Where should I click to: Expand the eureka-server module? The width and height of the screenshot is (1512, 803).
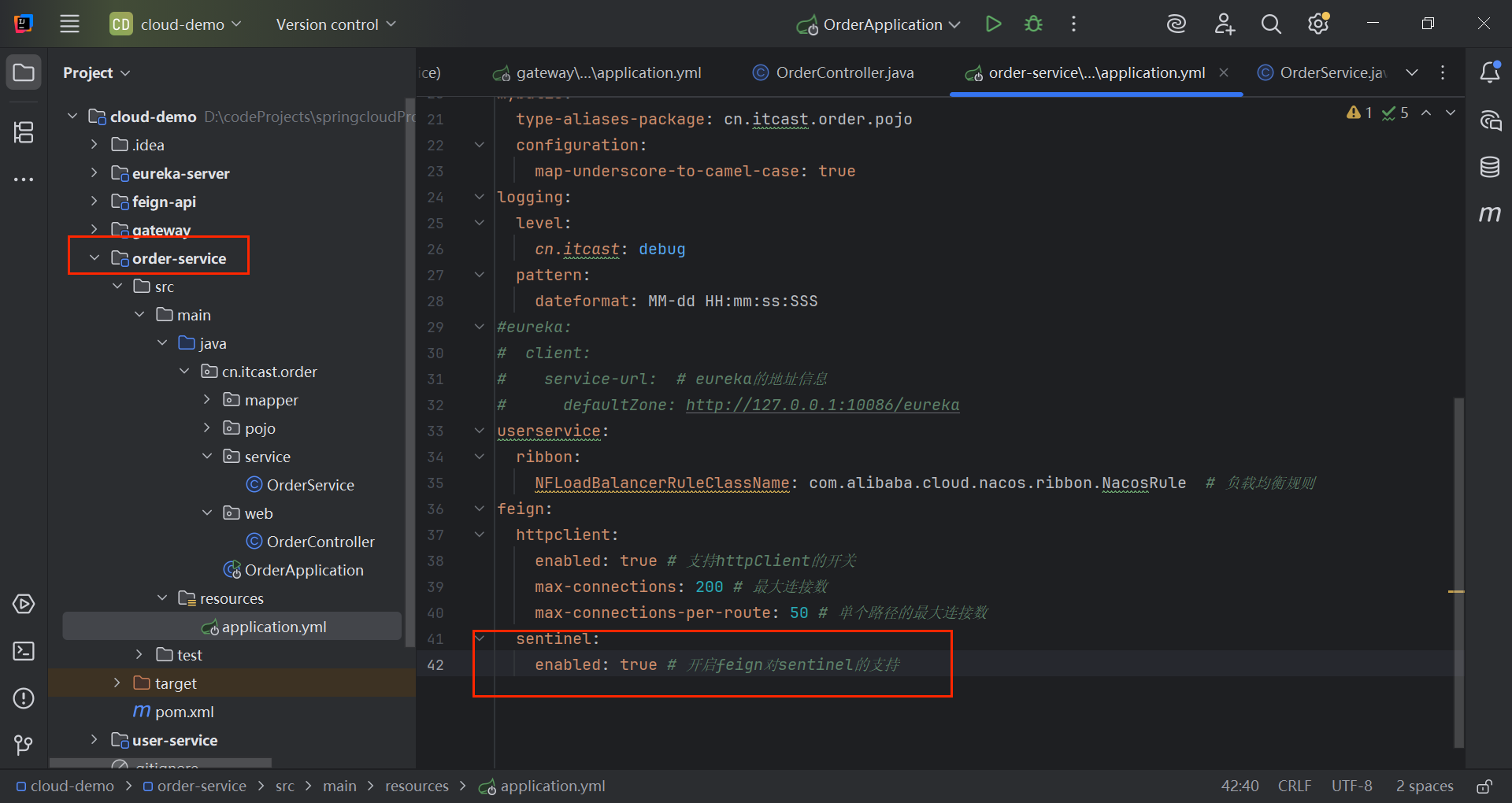(94, 173)
